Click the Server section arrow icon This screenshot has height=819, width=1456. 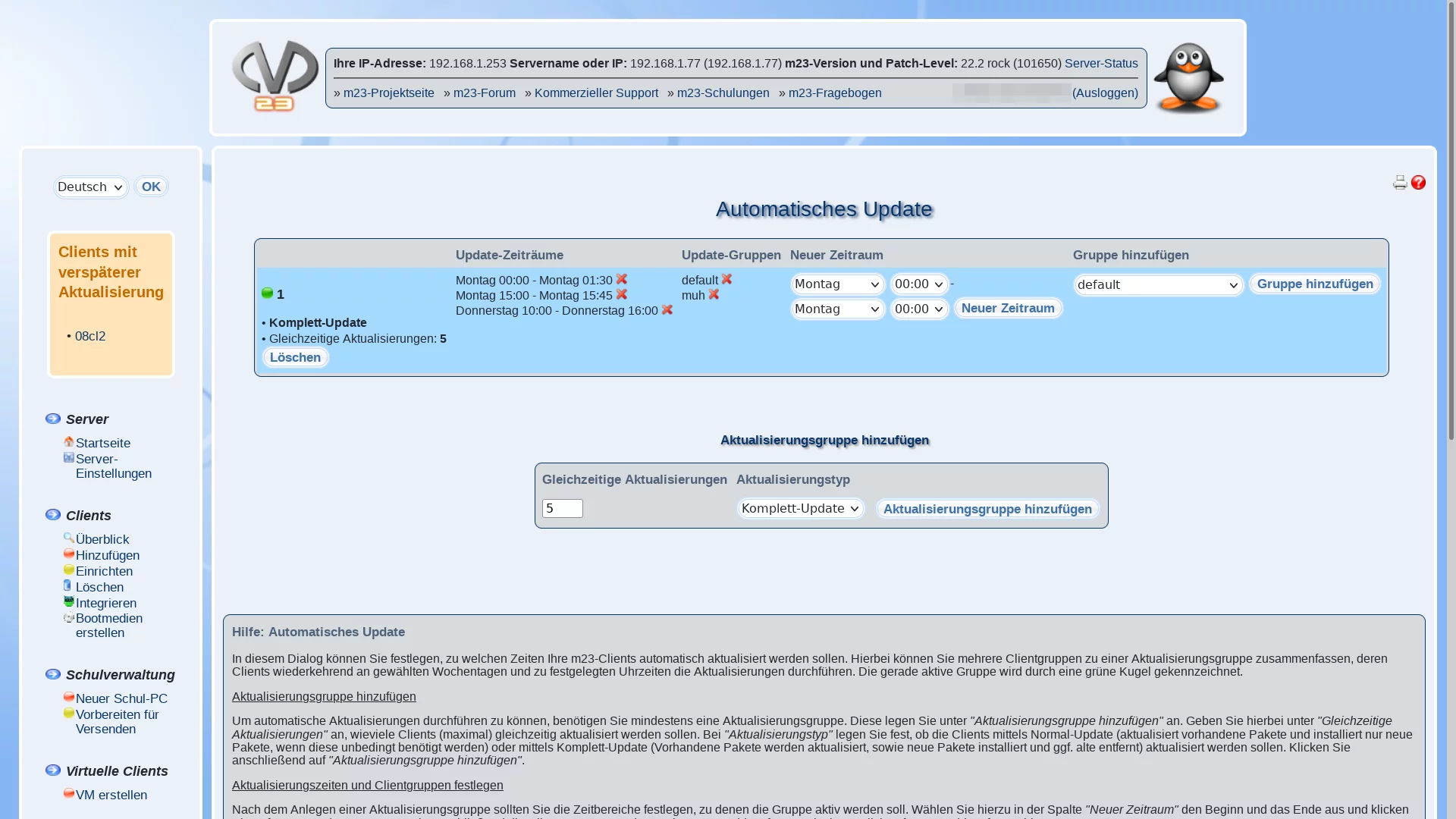[53, 419]
